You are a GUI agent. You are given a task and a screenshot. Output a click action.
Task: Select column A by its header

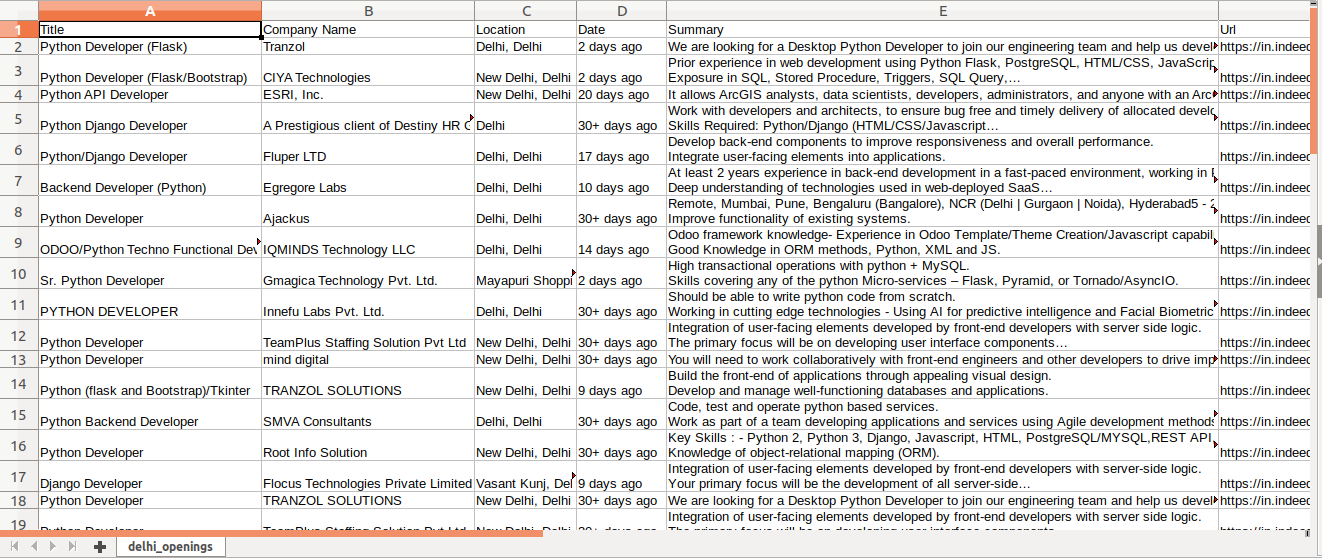coord(150,11)
